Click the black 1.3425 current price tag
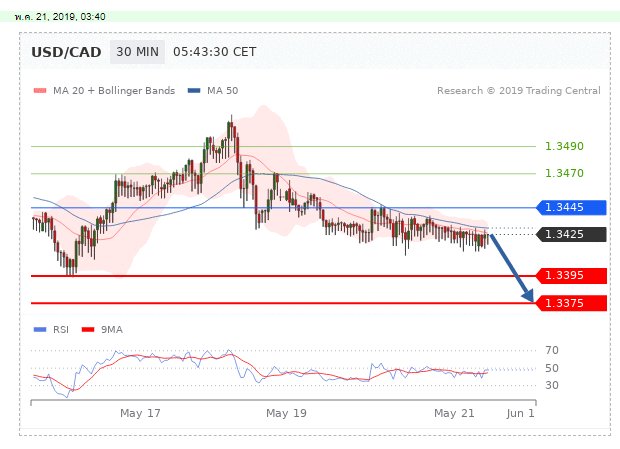This screenshot has width=620, height=449. 571,234
